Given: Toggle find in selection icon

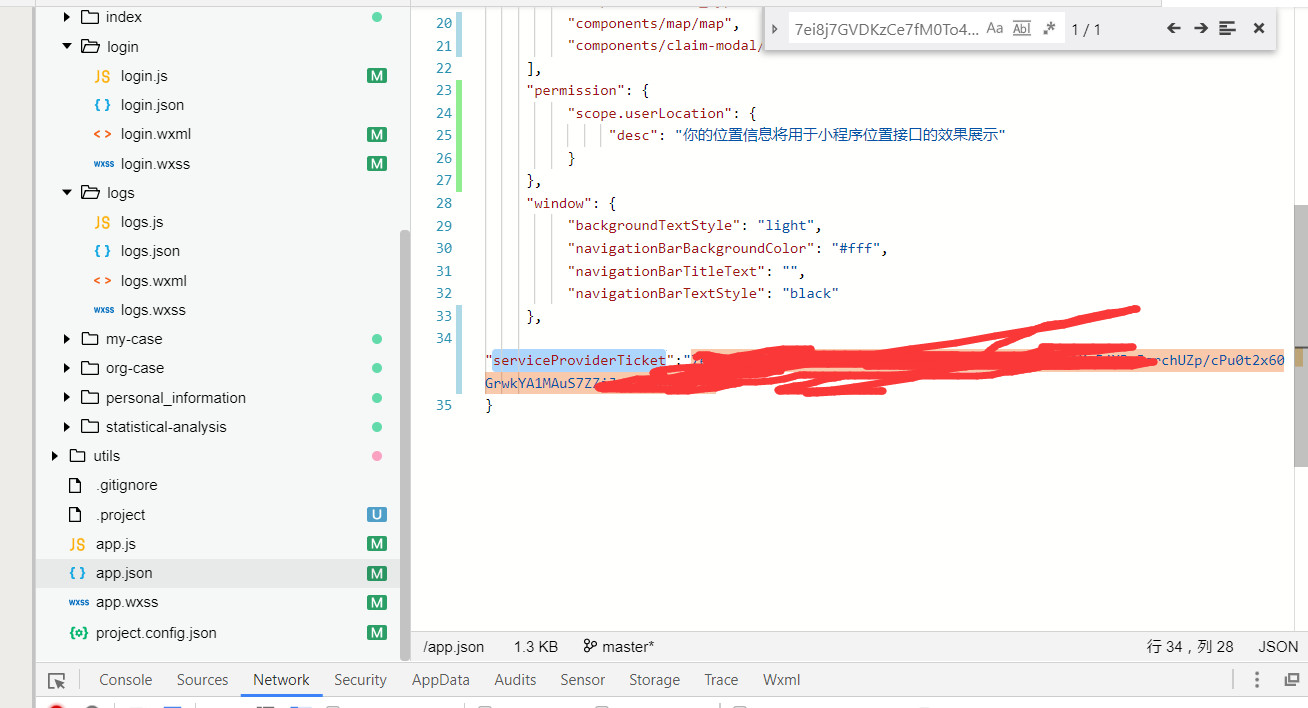Looking at the screenshot, I should [x=1228, y=28].
